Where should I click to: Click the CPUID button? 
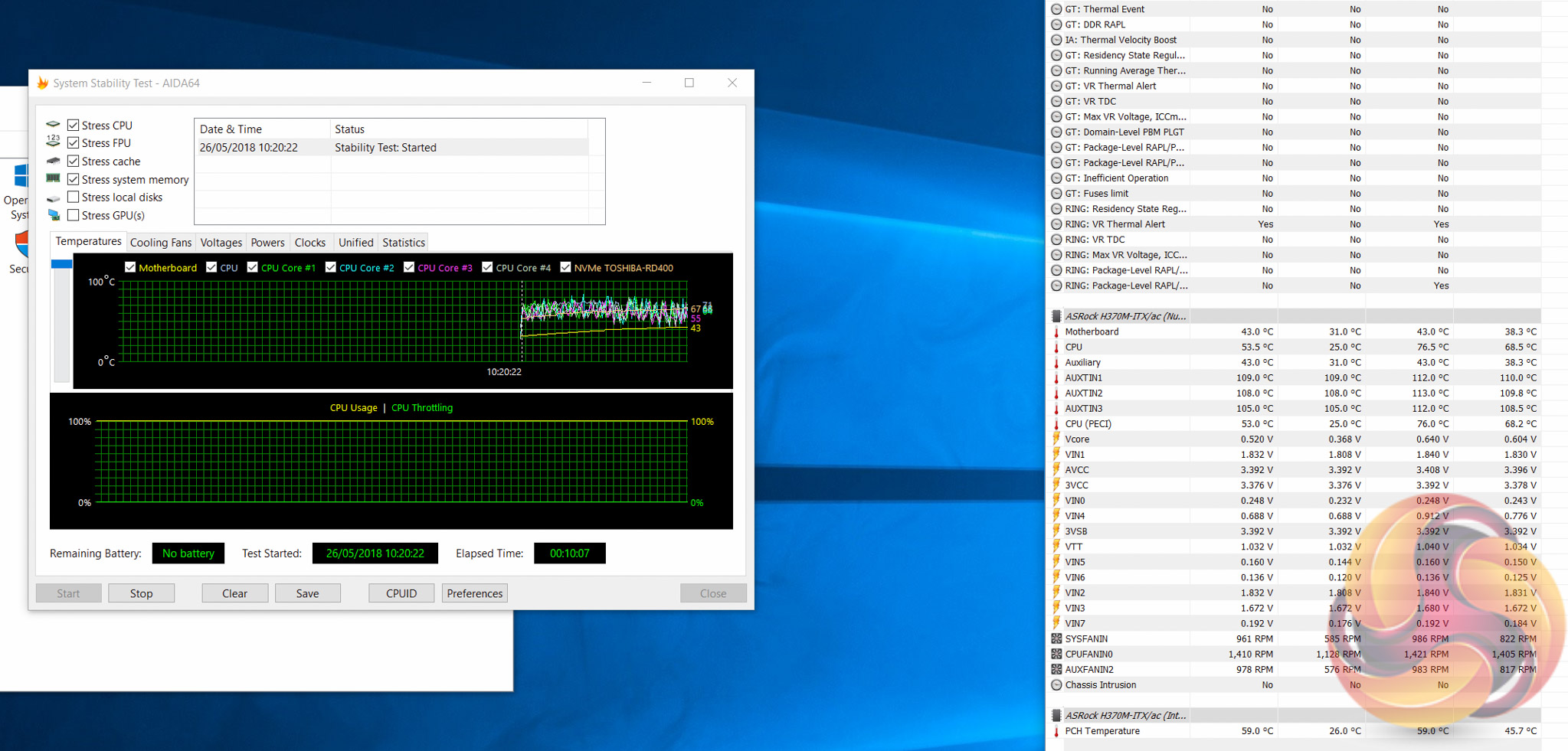(x=401, y=593)
